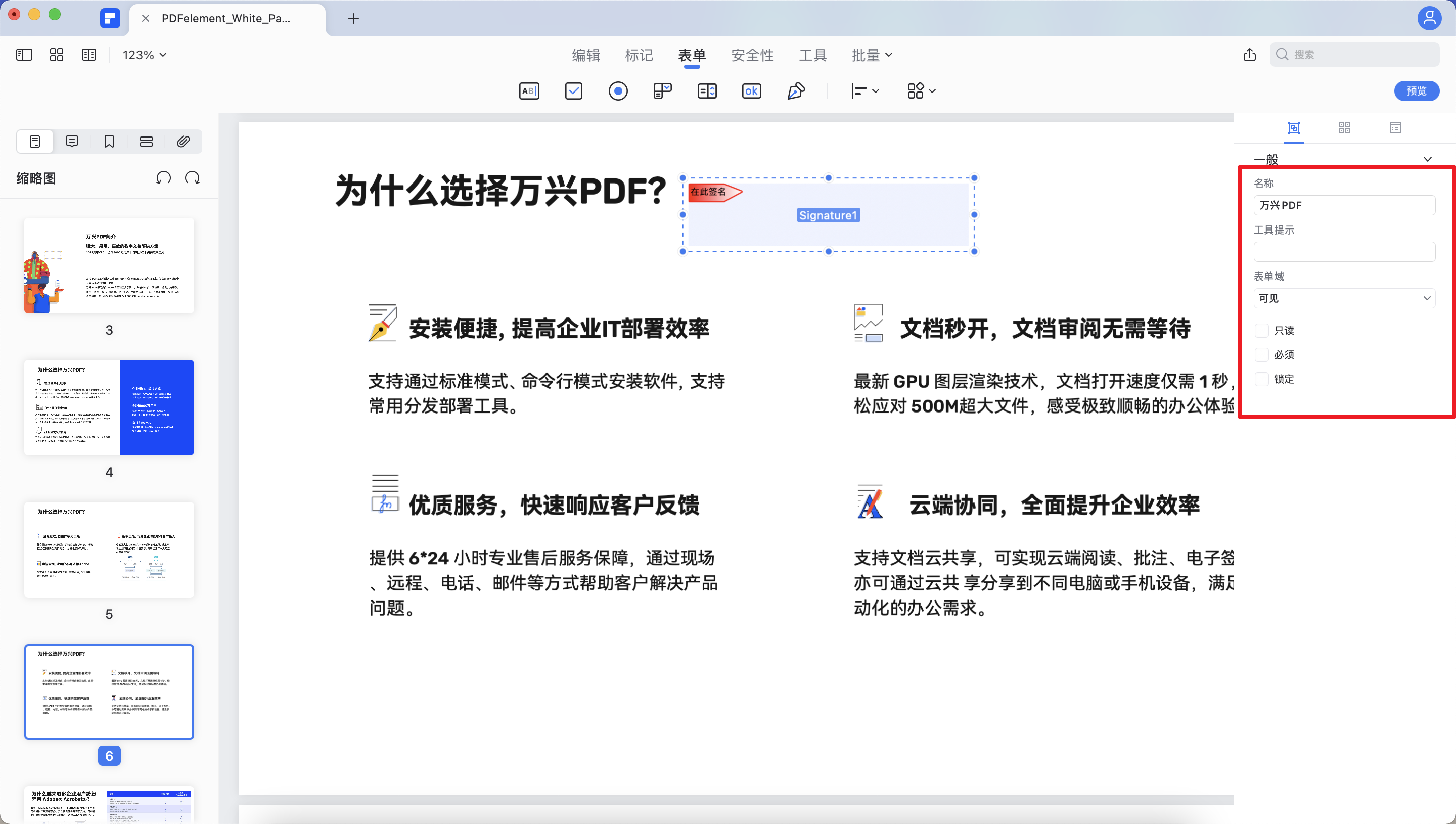
Task: Open the 批量 dropdown menu
Action: click(x=872, y=54)
